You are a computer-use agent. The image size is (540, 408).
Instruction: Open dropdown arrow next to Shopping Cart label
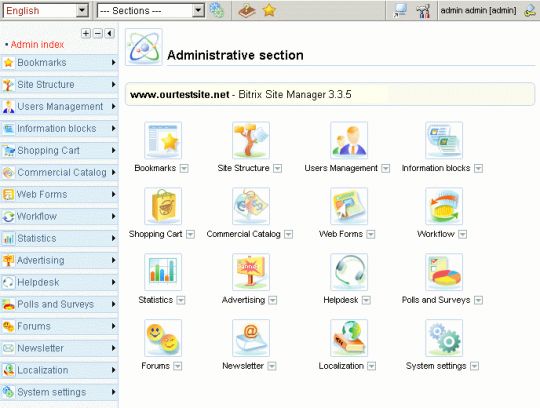coord(190,234)
